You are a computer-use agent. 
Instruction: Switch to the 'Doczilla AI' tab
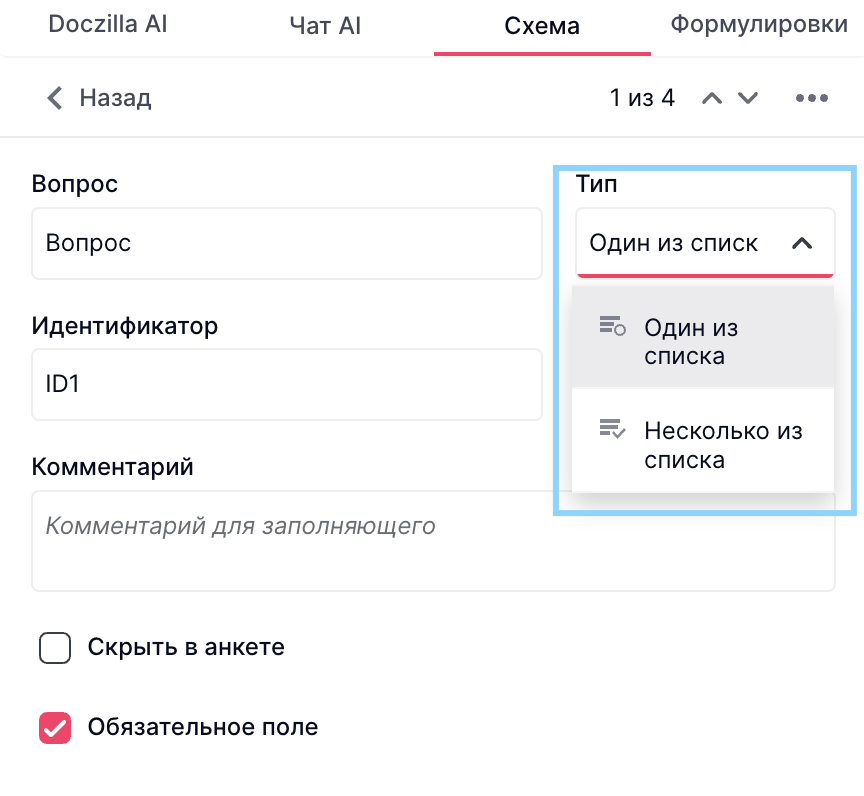(x=108, y=25)
